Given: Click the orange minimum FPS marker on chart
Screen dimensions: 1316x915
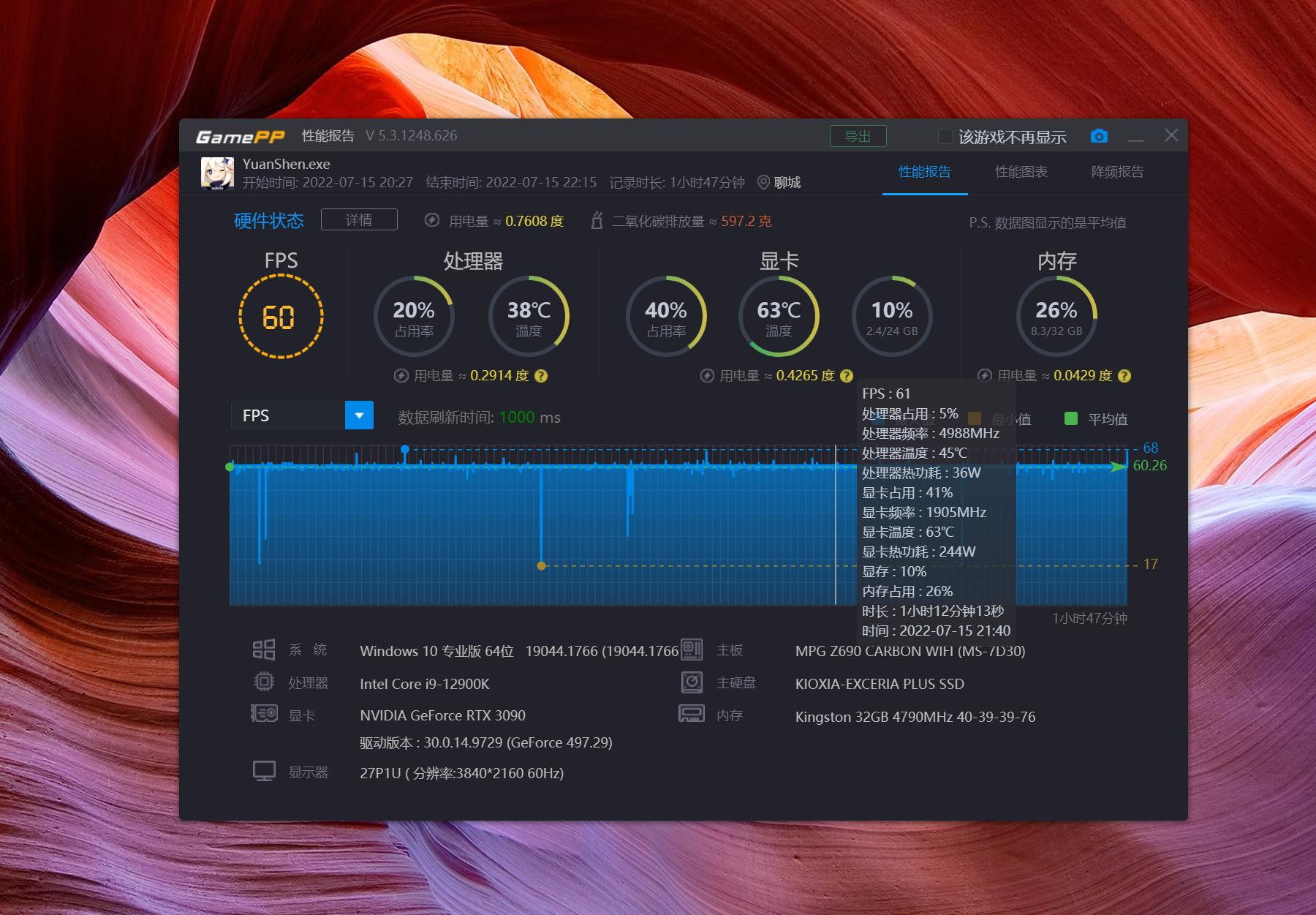Looking at the screenshot, I should coord(541,565).
